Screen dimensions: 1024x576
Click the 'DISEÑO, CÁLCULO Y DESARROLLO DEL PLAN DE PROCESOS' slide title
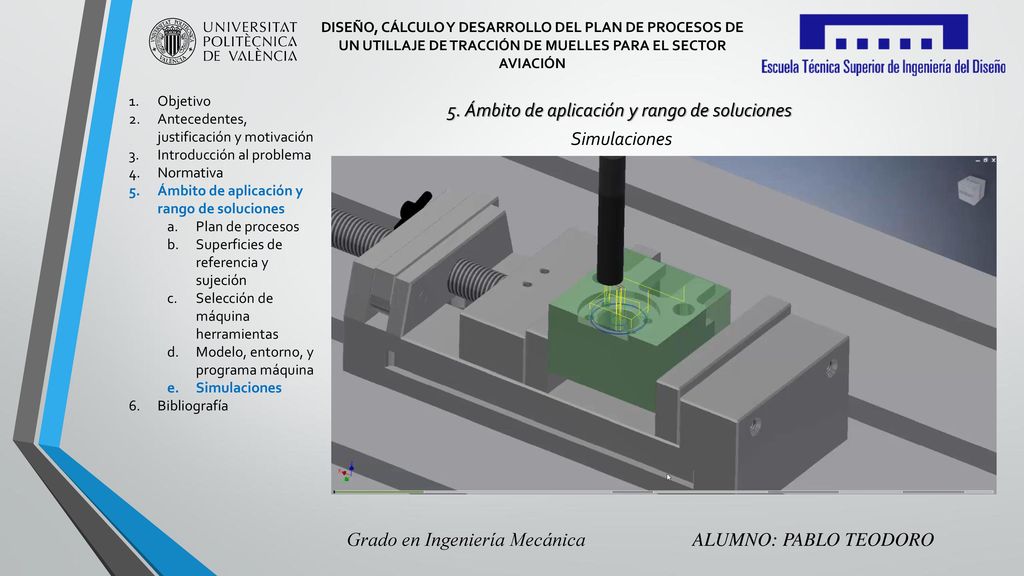pos(532,45)
